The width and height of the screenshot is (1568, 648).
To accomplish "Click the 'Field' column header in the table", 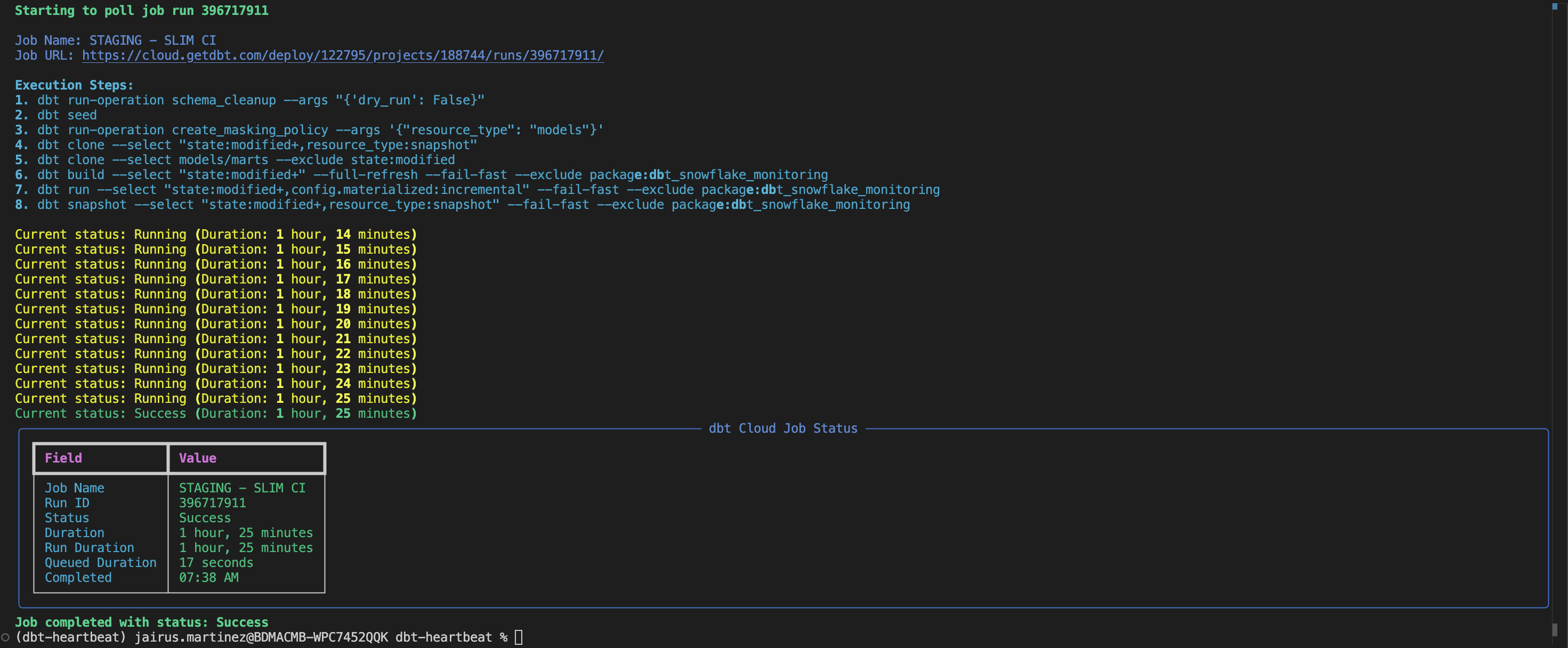I will (63, 458).
